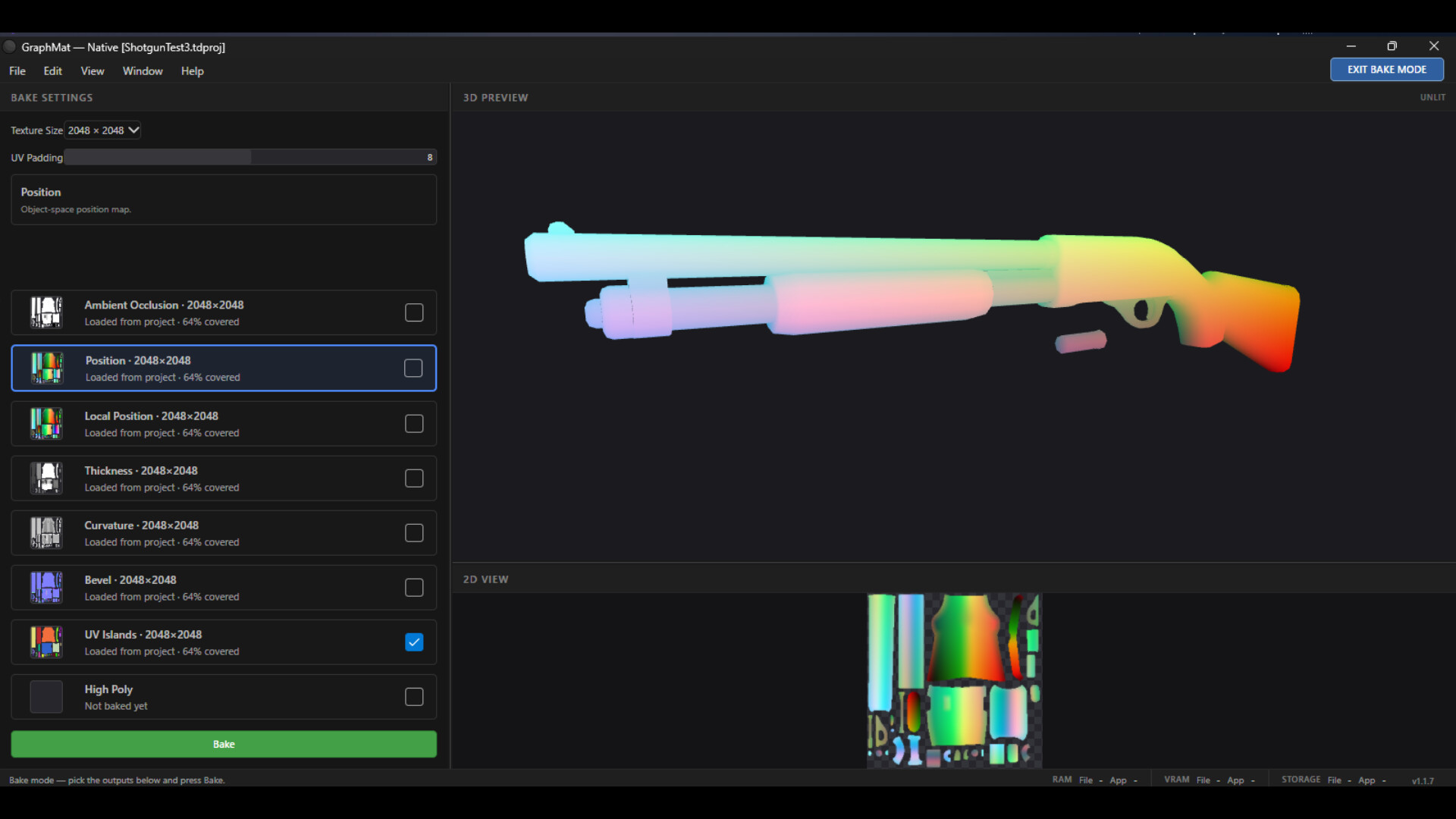Enable the Ambient Occlusion checkbox
Screen dimensions: 1456x819
pos(414,312)
